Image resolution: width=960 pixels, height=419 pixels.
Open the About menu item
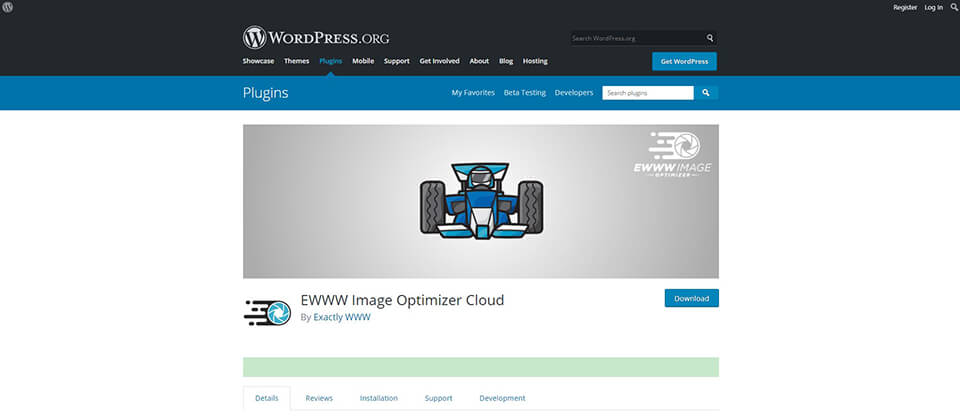(479, 61)
